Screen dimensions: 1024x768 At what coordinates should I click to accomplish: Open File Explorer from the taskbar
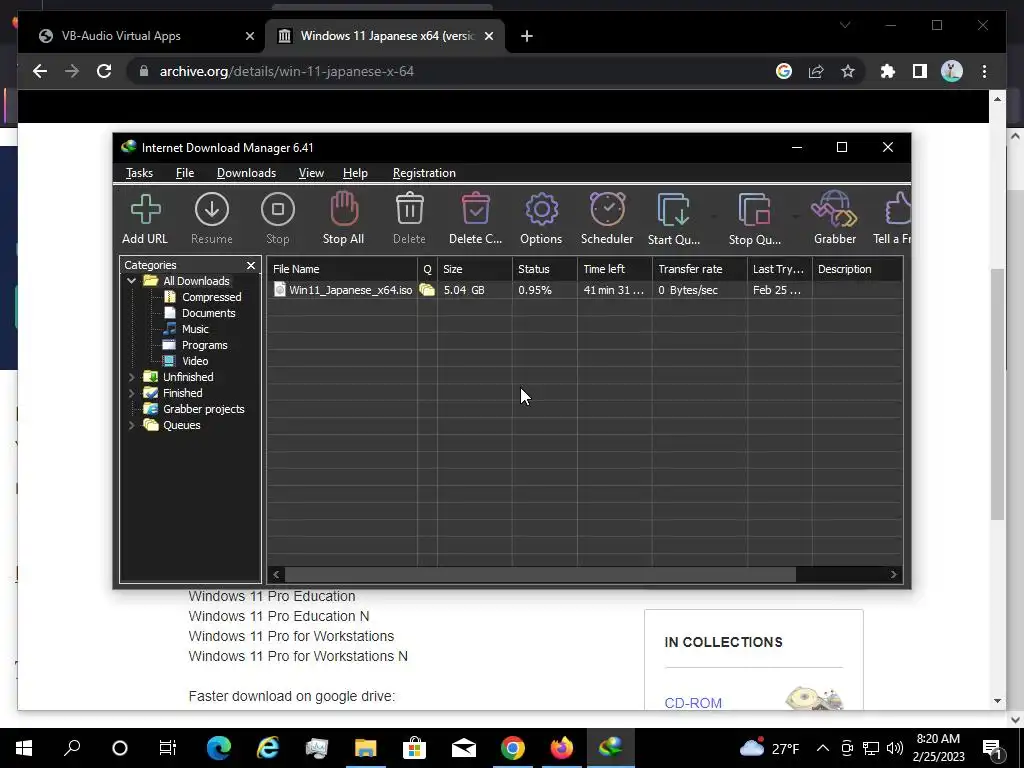pyautogui.click(x=366, y=748)
